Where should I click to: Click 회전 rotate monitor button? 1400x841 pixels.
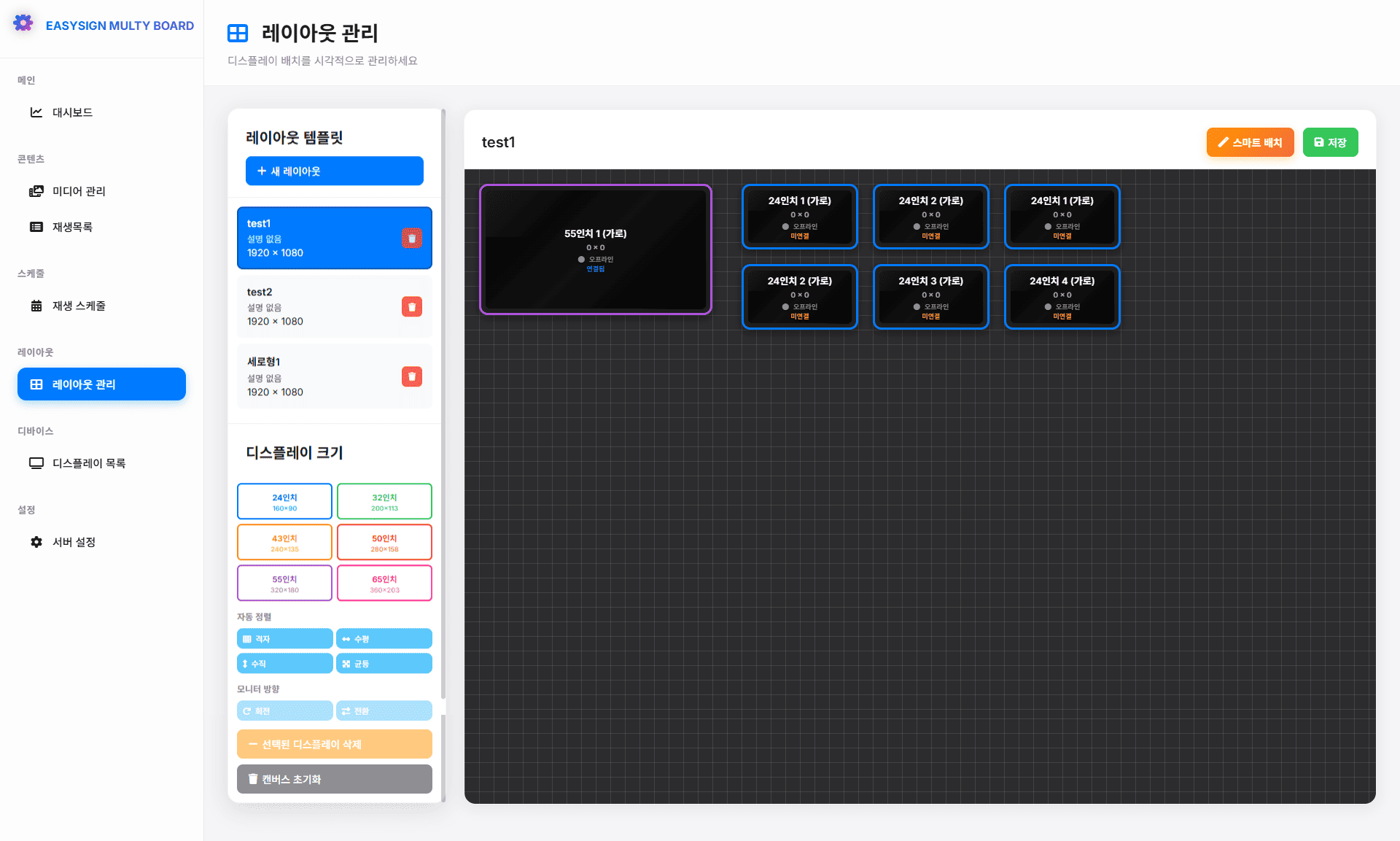[x=284, y=711]
